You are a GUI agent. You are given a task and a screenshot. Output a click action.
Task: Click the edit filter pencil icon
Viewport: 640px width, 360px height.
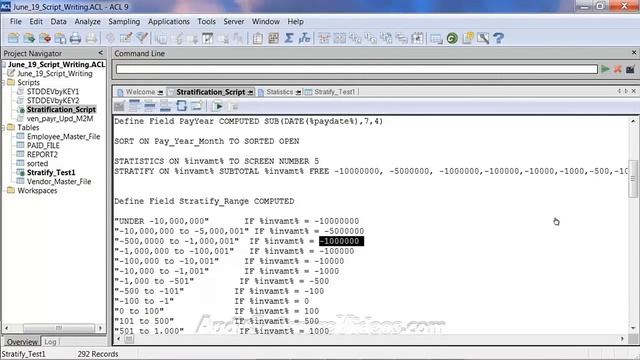pyautogui.click(x=126, y=38)
